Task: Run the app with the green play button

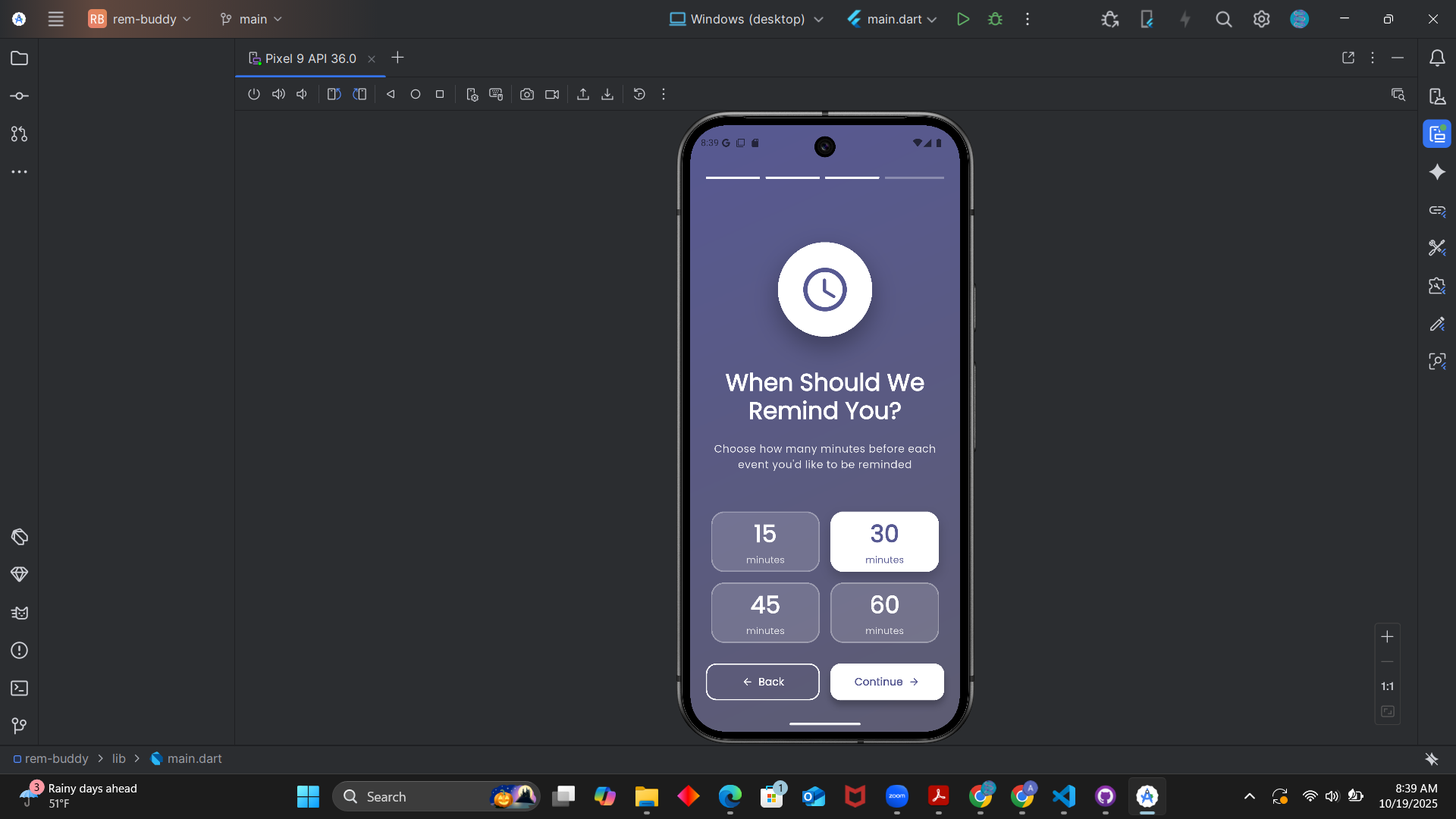Action: coord(963,19)
